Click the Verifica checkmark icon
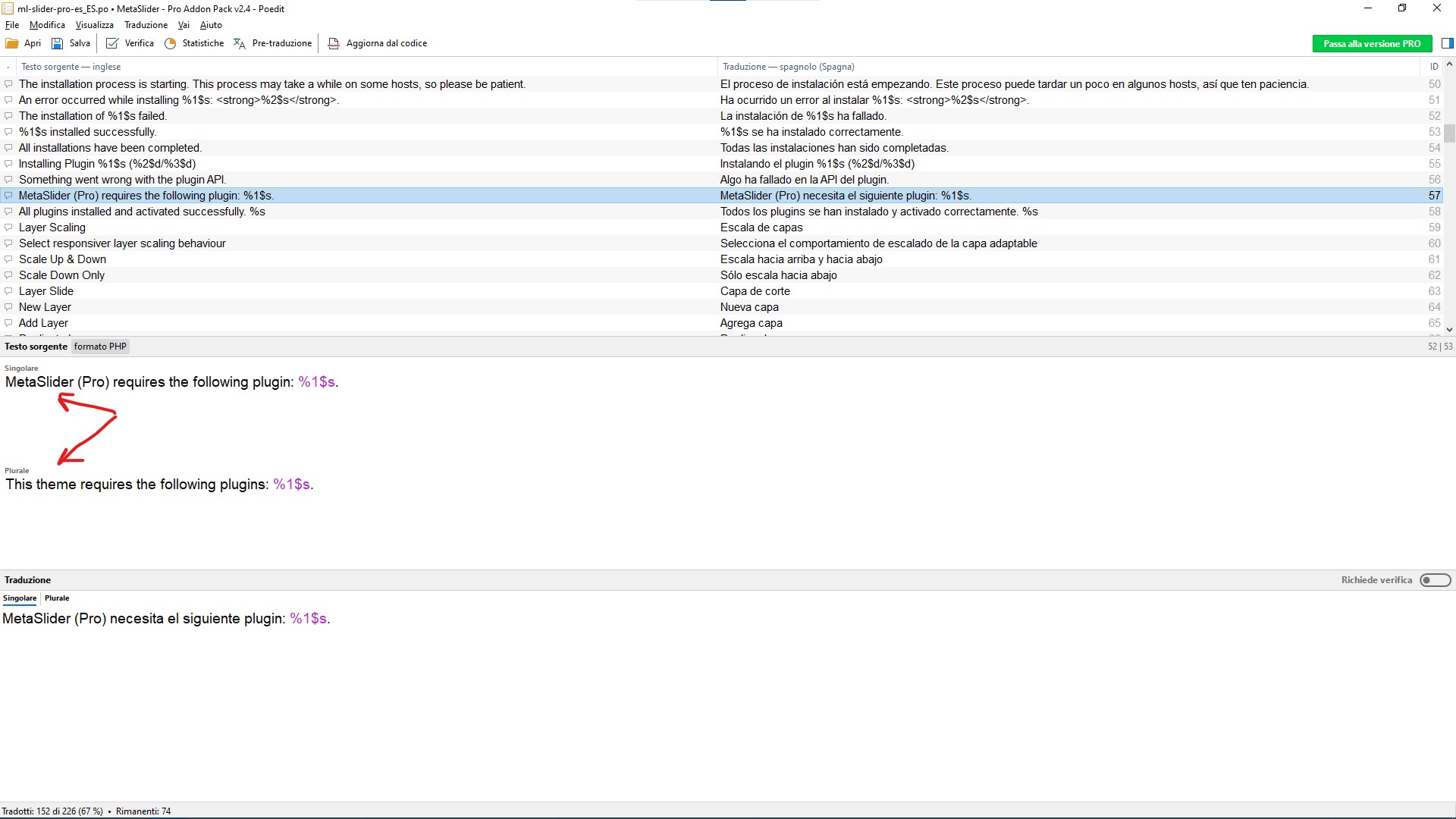 112,43
